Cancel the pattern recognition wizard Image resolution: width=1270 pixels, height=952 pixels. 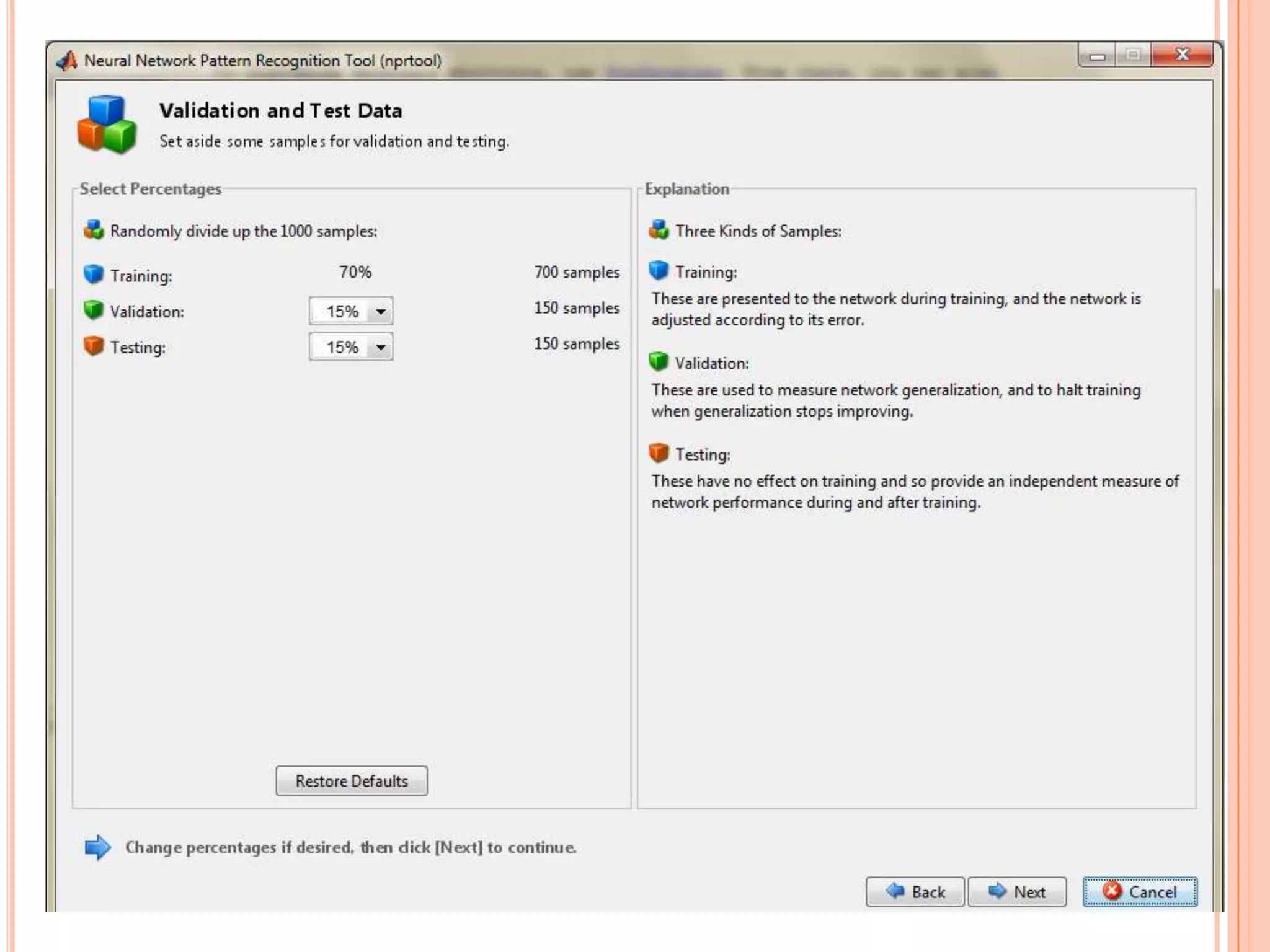pos(1140,892)
